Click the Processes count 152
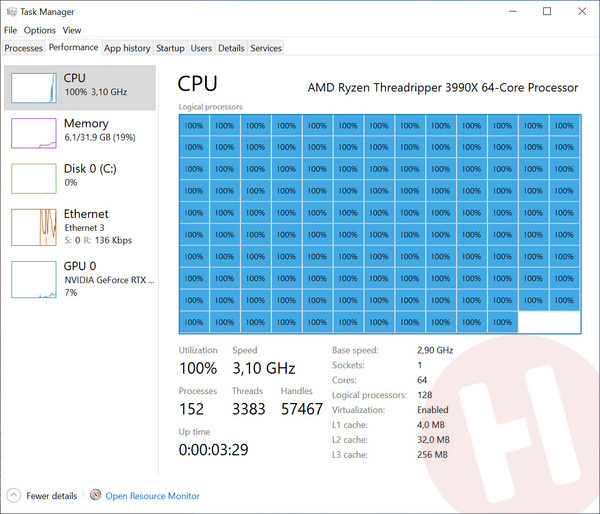 click(192, 409)
